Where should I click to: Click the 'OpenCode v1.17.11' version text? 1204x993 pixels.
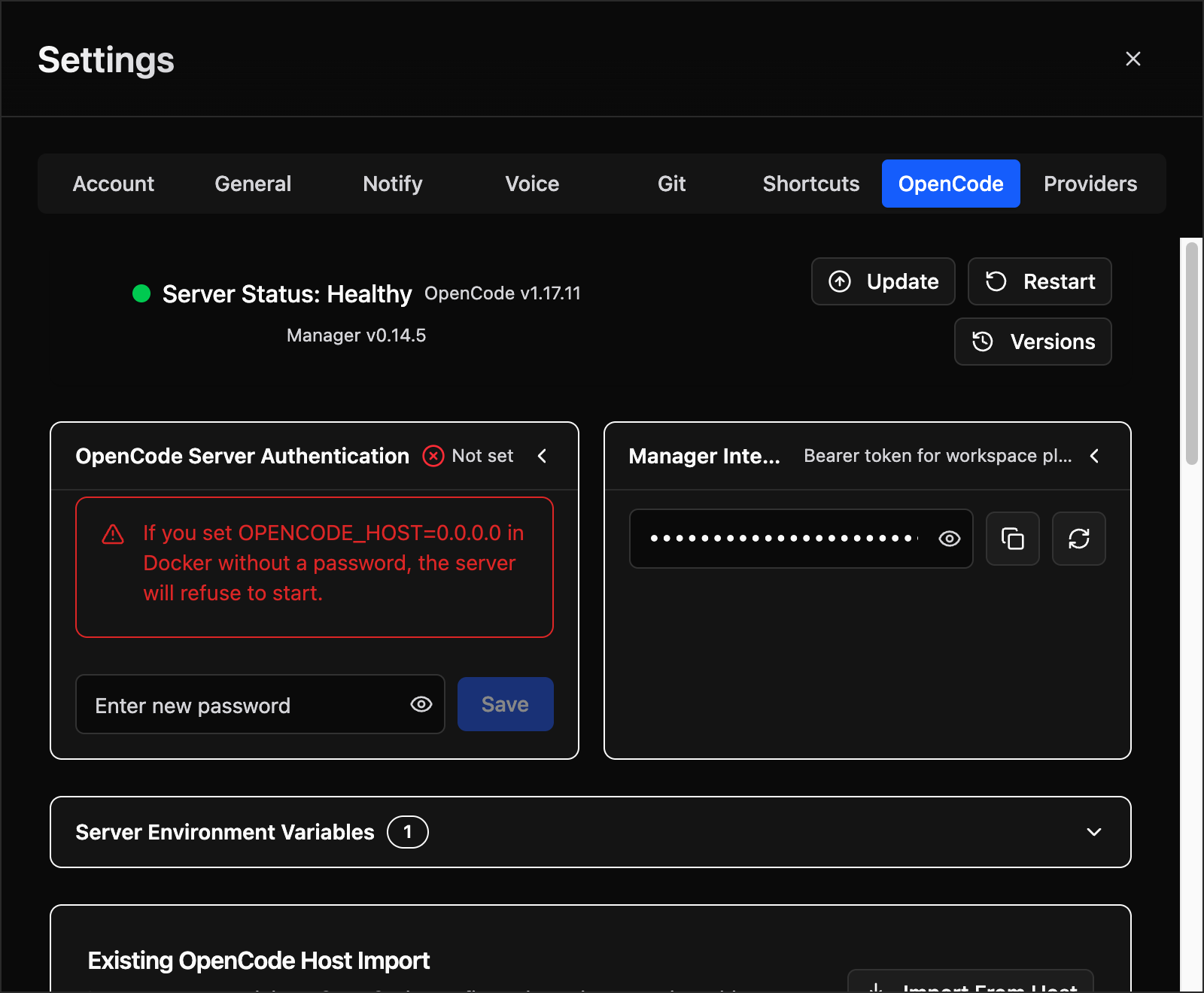click(503, 293)
